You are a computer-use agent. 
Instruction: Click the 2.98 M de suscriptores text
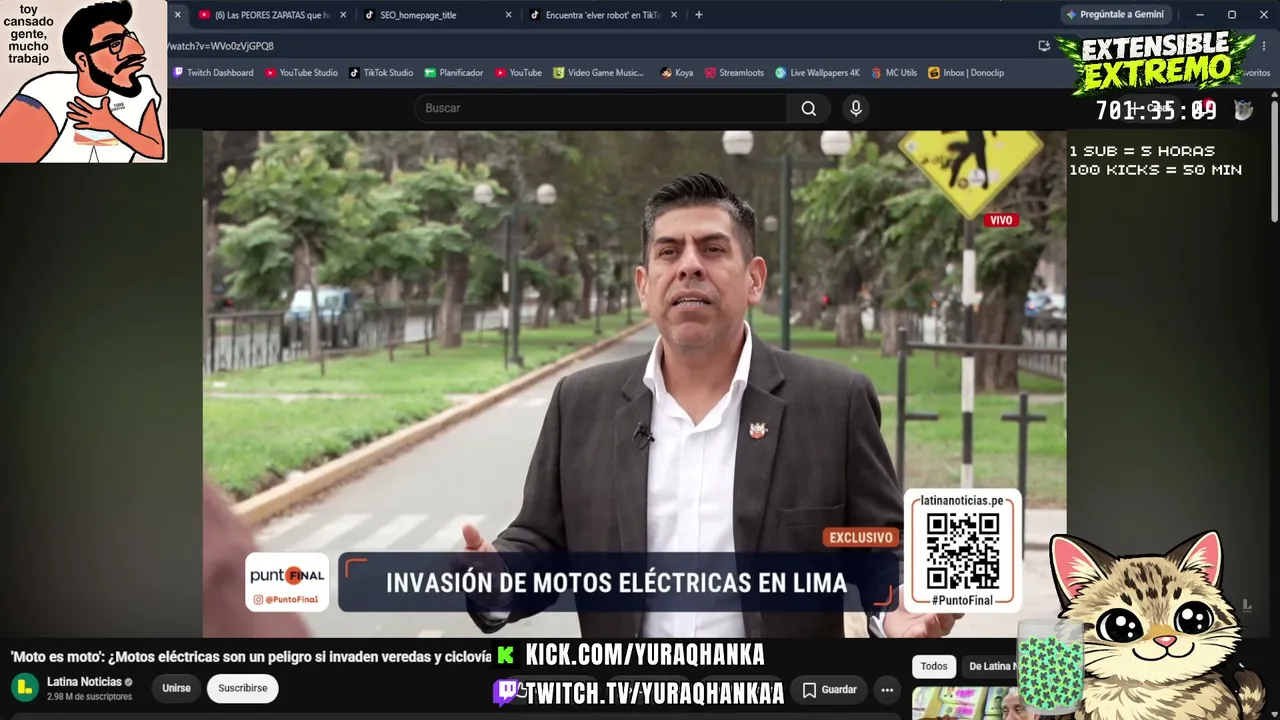point(89,697)
